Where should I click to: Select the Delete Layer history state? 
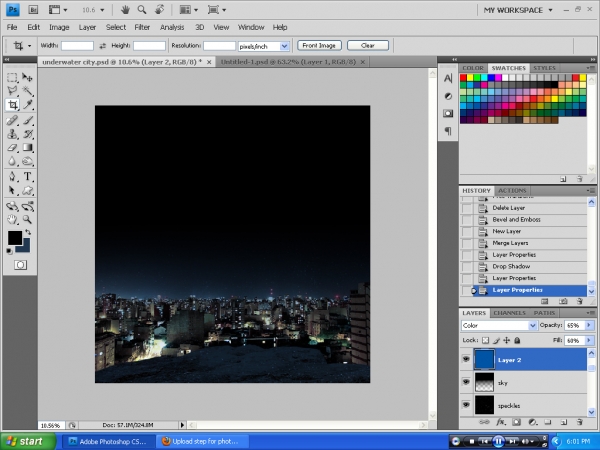(x=509, y=208)
